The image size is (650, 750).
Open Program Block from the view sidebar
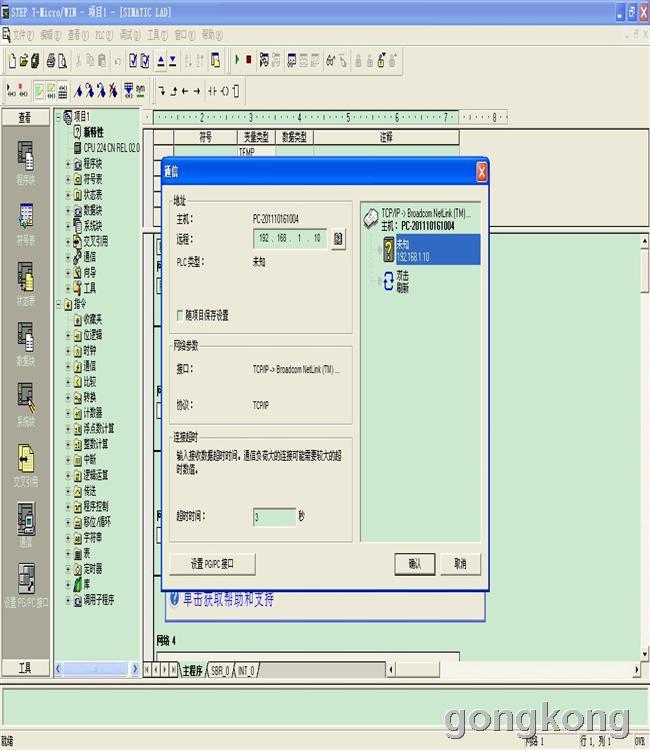(25, 163)
